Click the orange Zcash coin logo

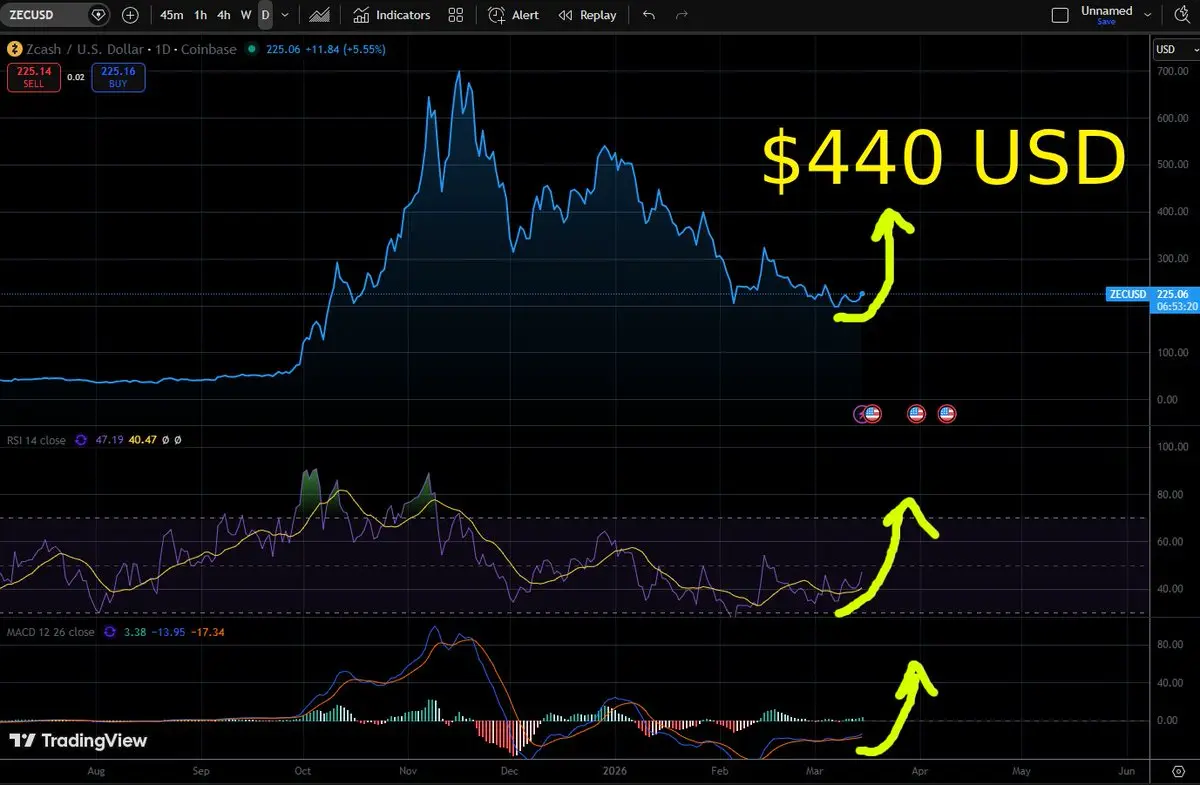tap(14, 49)
